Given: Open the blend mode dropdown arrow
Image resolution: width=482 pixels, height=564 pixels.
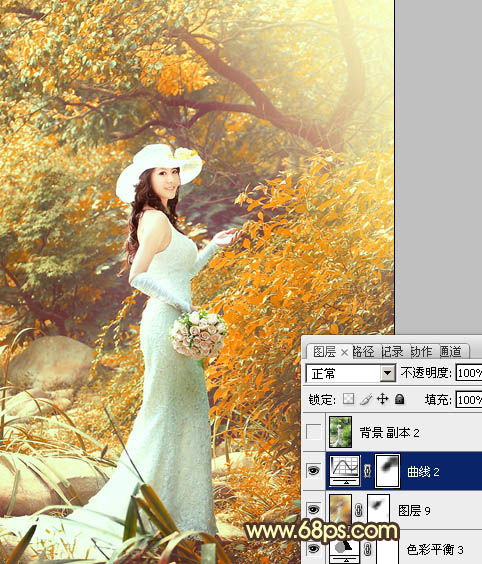Looking at the screenshot, I should pos(387,373).
